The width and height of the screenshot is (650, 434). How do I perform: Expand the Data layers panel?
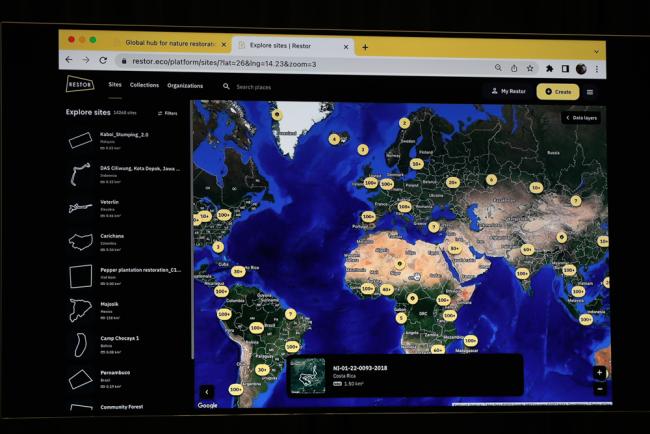click(x=581, y=118)
